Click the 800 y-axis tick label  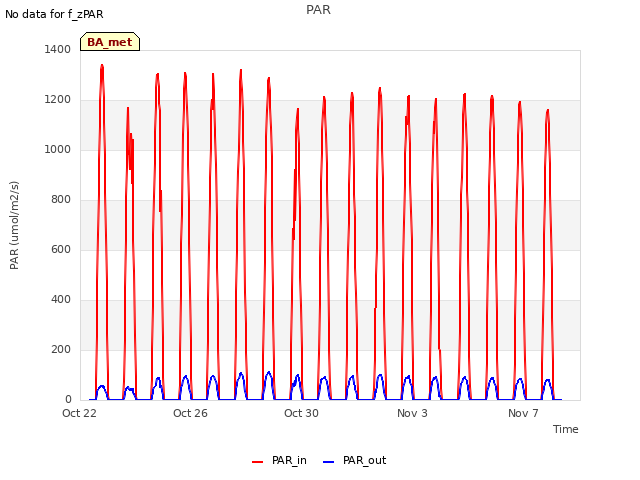61,200
